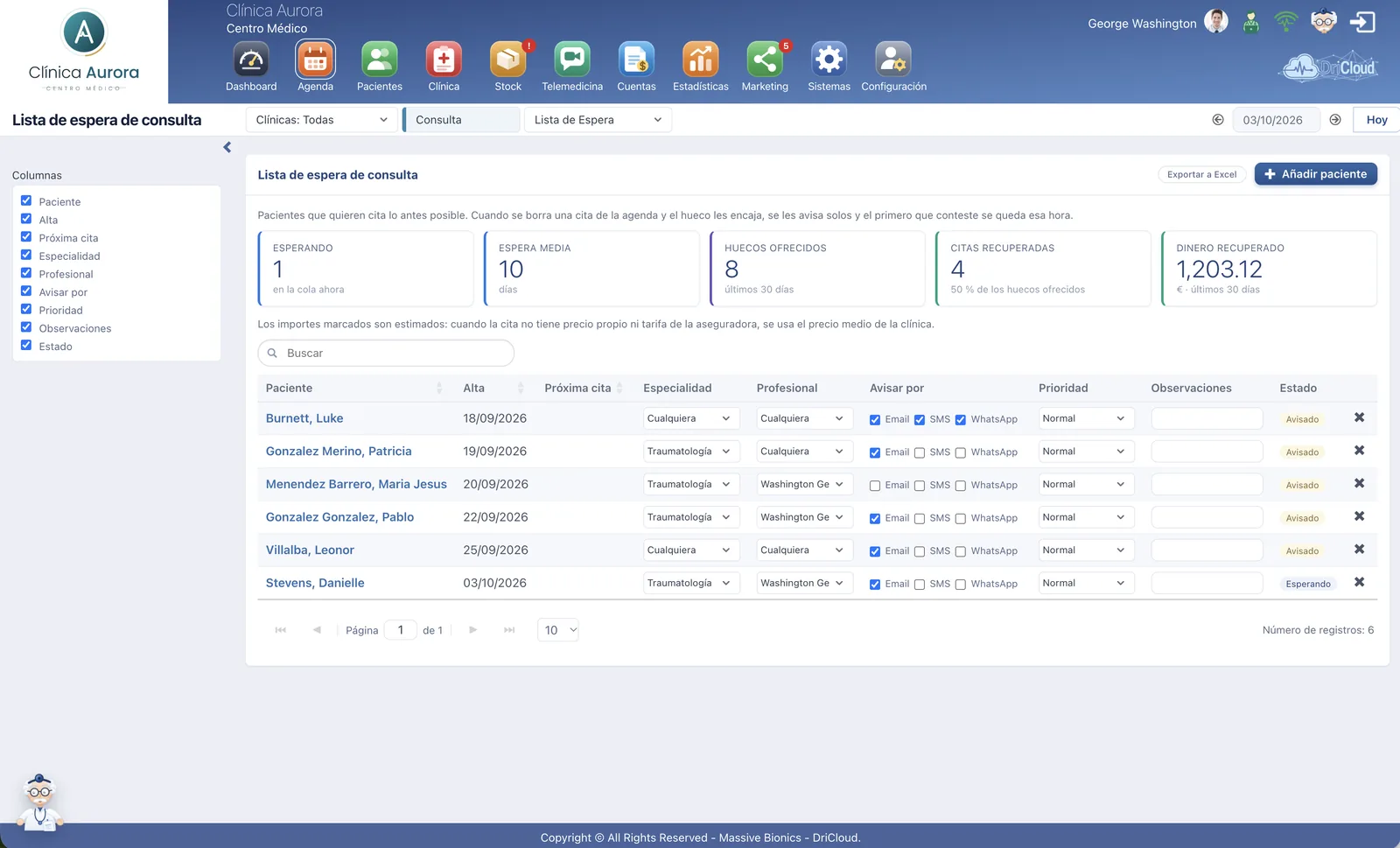Image resolution: width=1400 pixels, height=848 pixels.
Task: Open Profesional dropdown for Gonzalez Gonzalez, Pablo
Action: click(804, 517)
